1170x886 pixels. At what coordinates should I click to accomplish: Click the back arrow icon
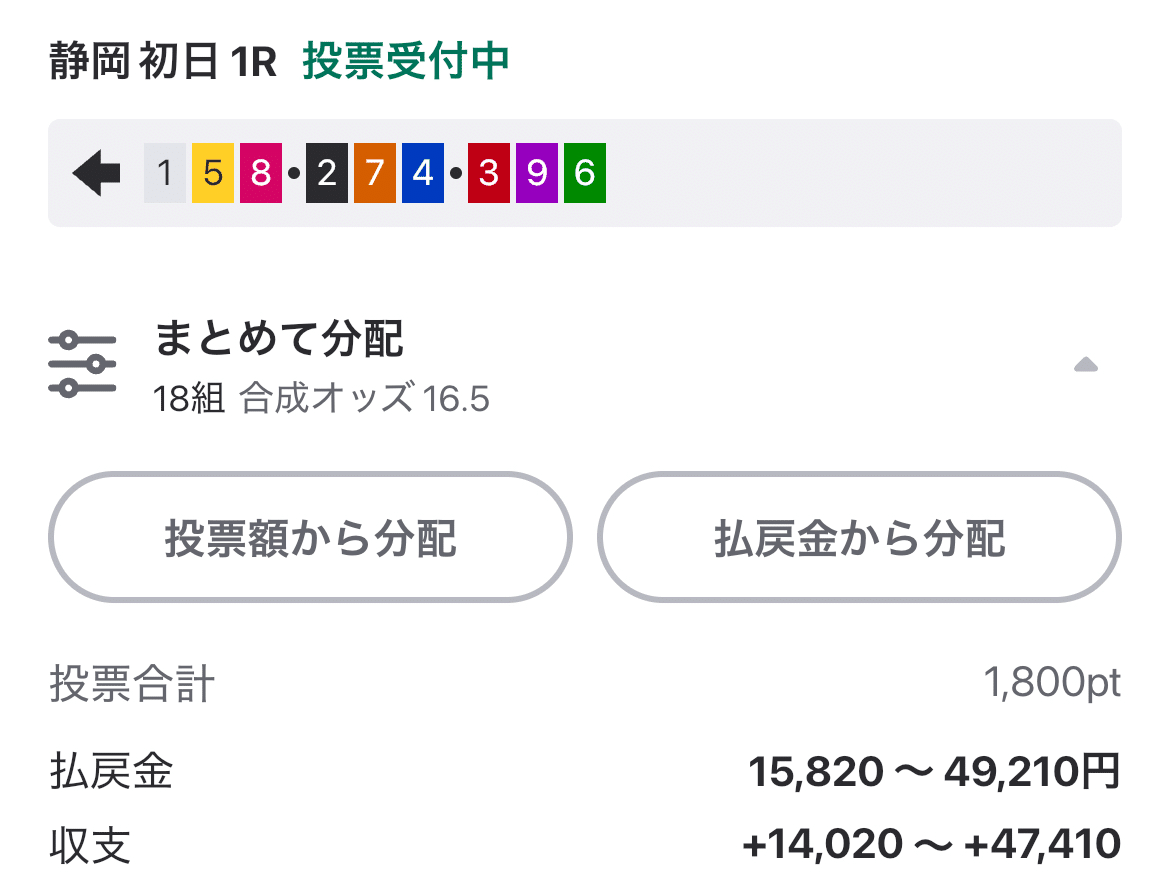pyautogui.click(x=95, y=172)
